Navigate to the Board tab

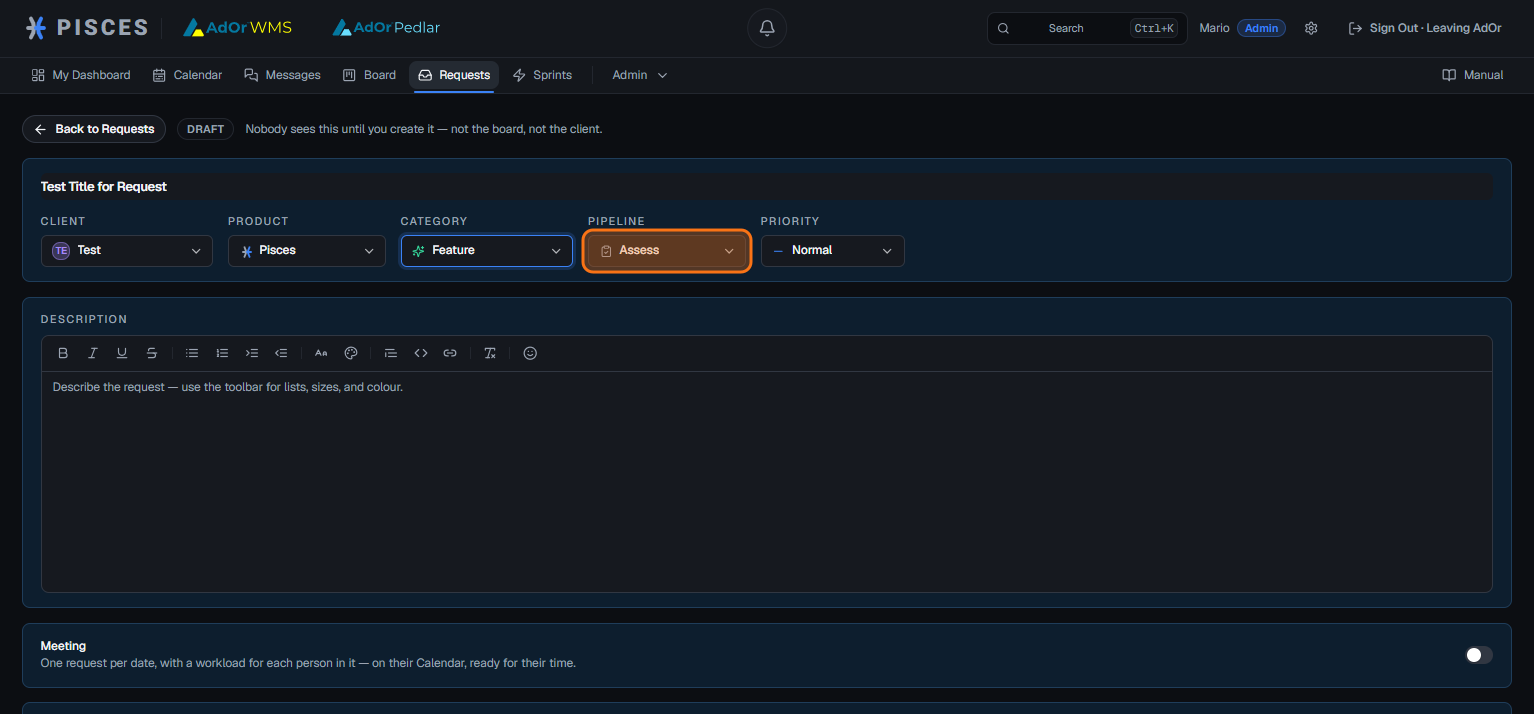pyautogui.click(x=369, y=75)
